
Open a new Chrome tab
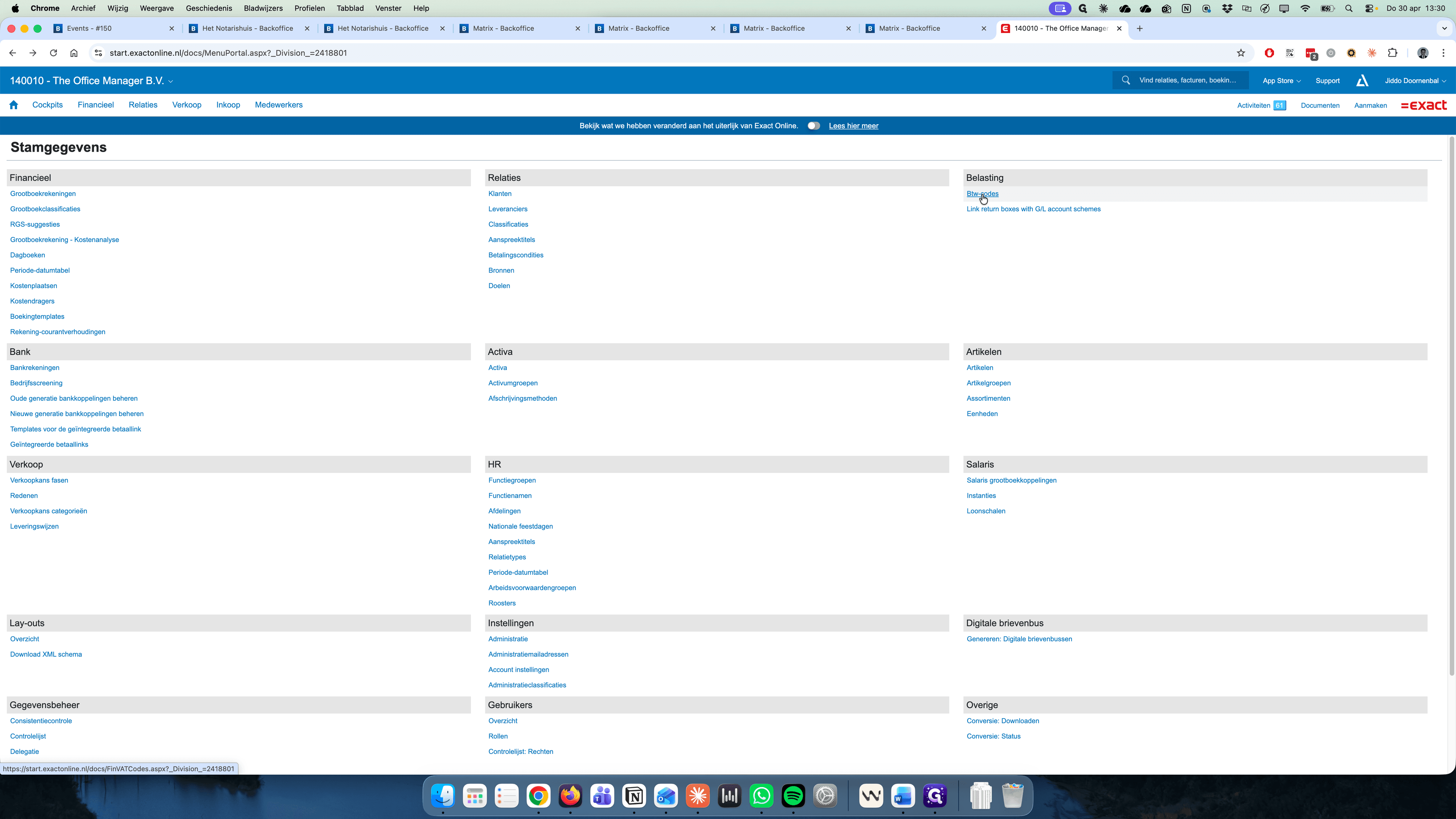tap(1139, 28)
